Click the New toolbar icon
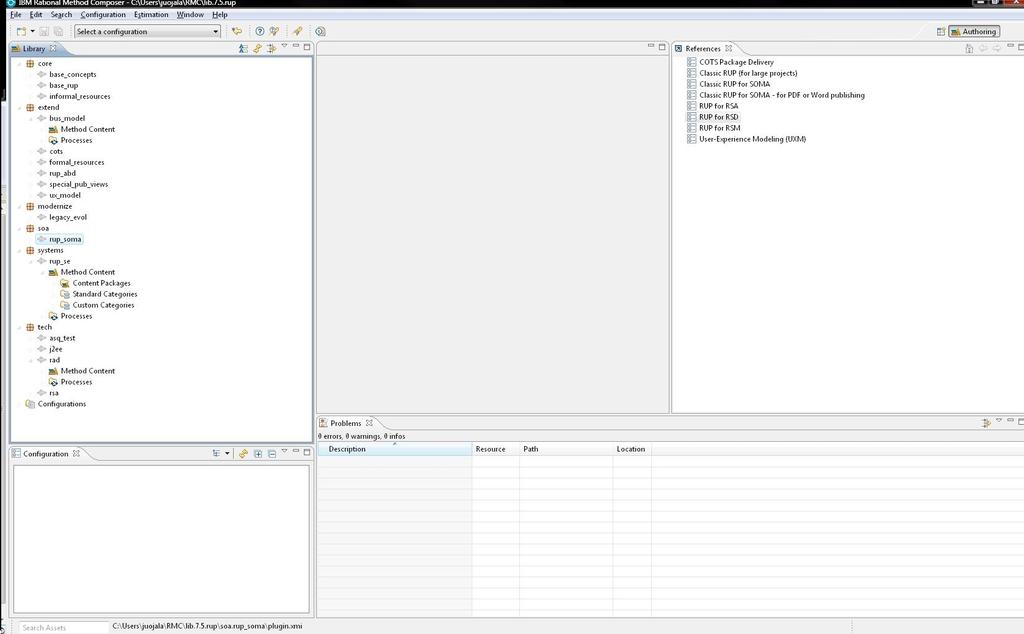The height and width of the screenshot is (634, 1024). (x=22, y=31)
